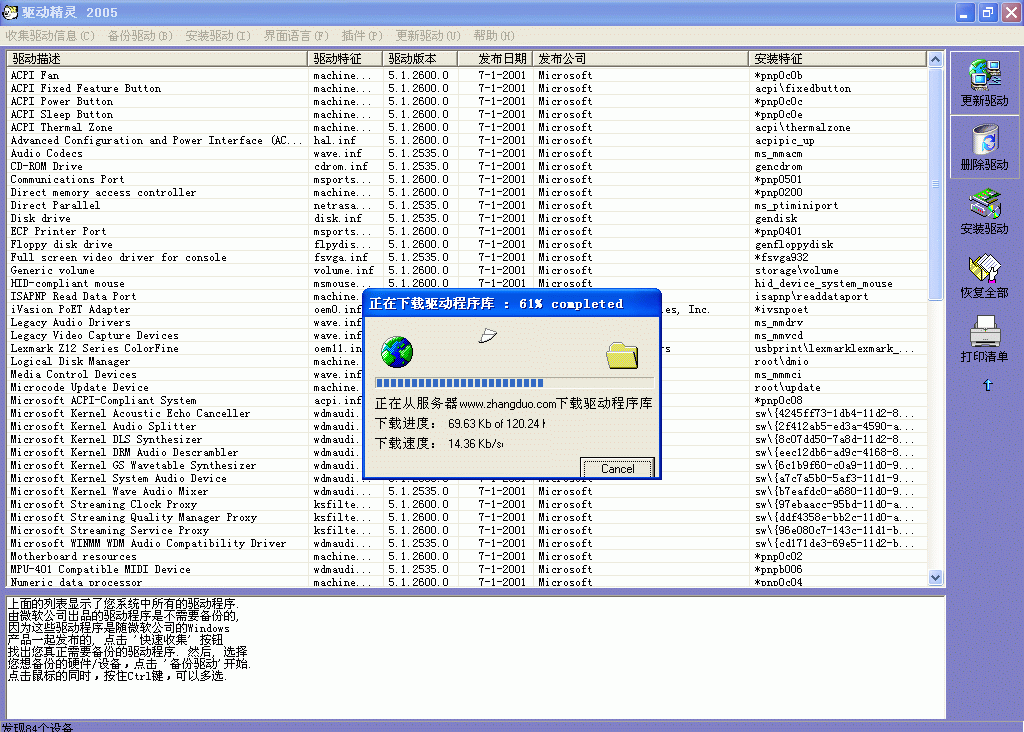Click the blue up arrow in sidebar
Viewport: 1024px width, 732px height.
(987, 385)
